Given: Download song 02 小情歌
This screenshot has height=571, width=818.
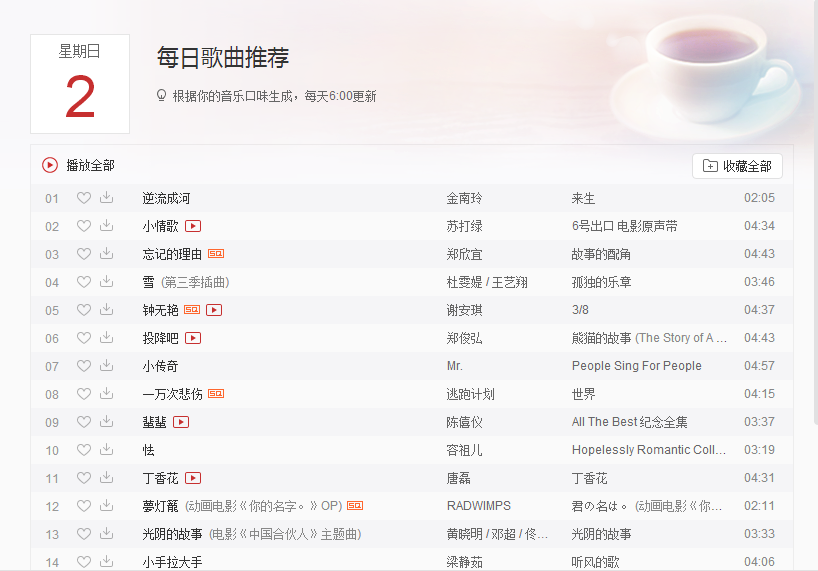Looking at the screenshot, I should pos(106,225).
